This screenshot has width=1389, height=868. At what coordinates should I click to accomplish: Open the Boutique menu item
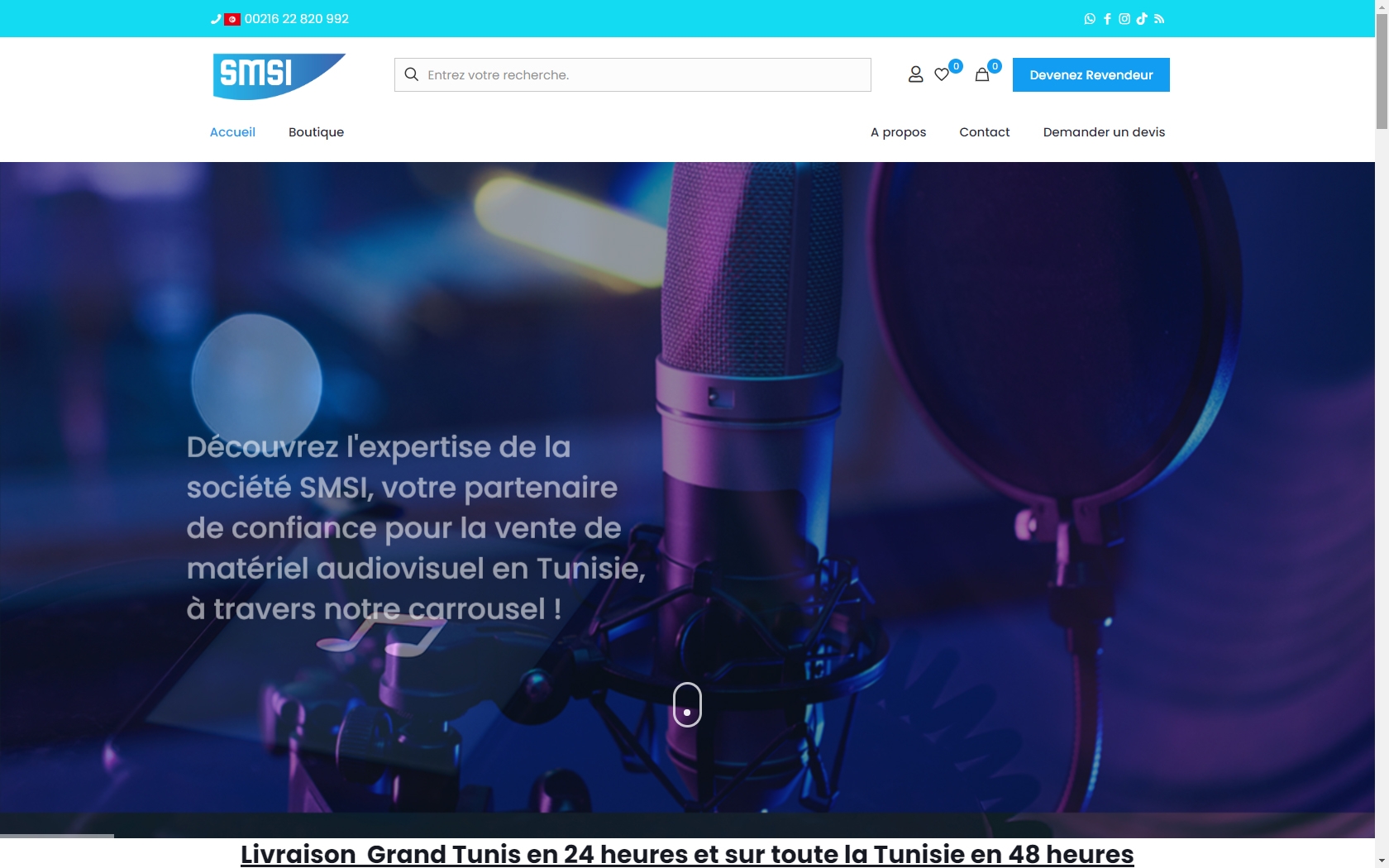(316, 132)
